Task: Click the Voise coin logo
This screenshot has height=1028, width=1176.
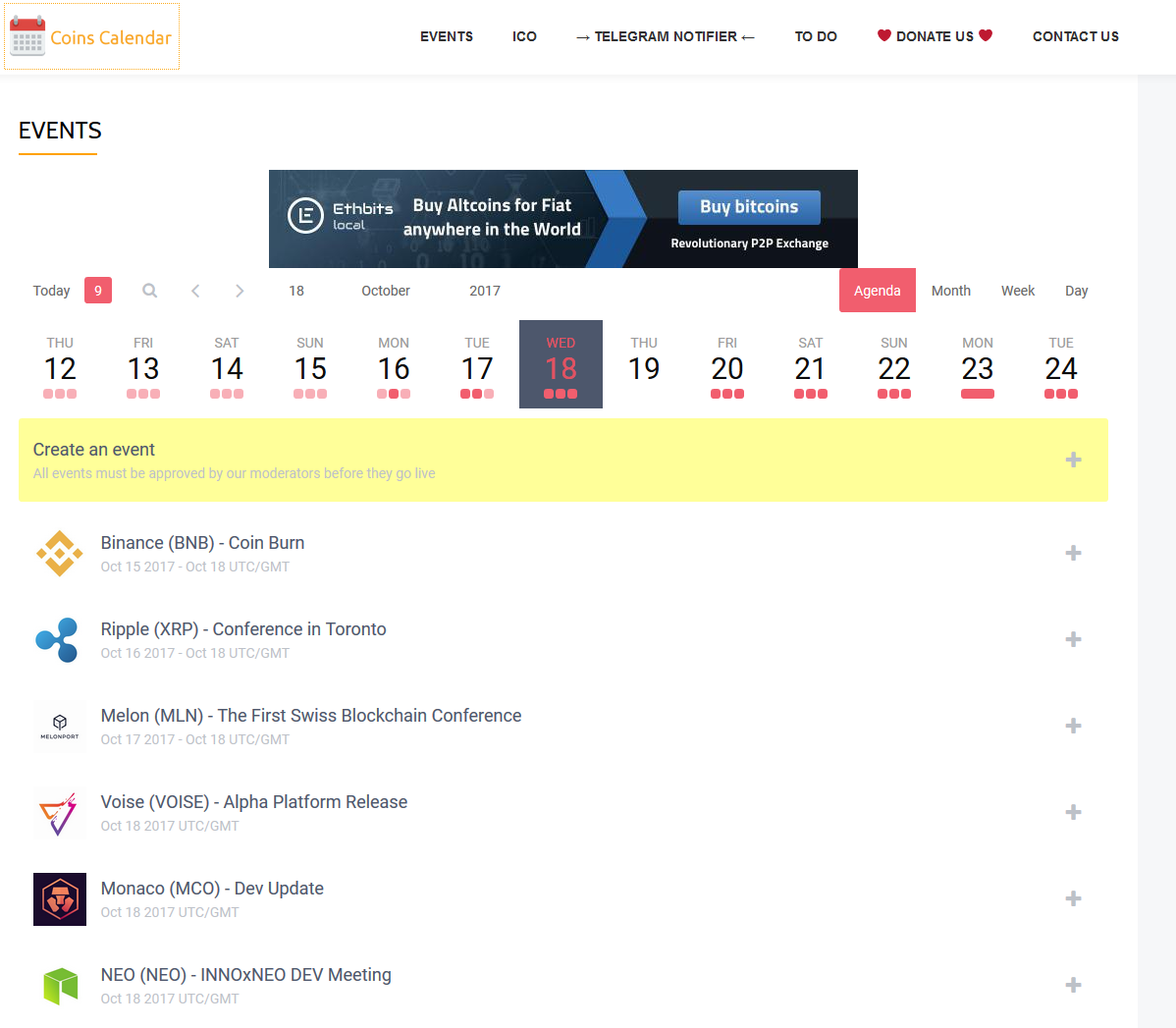Action: (59, 813)
